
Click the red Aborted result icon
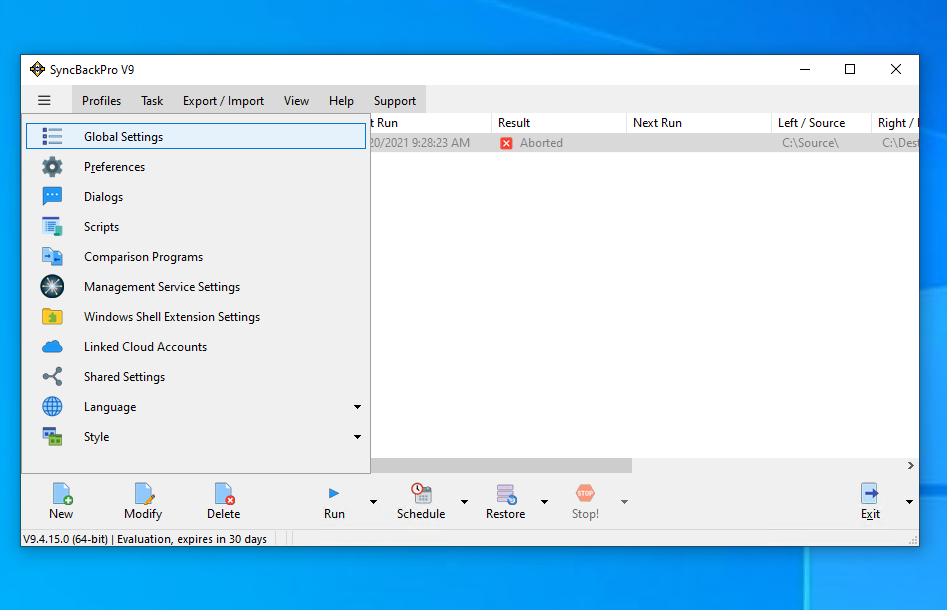point(506,143)
